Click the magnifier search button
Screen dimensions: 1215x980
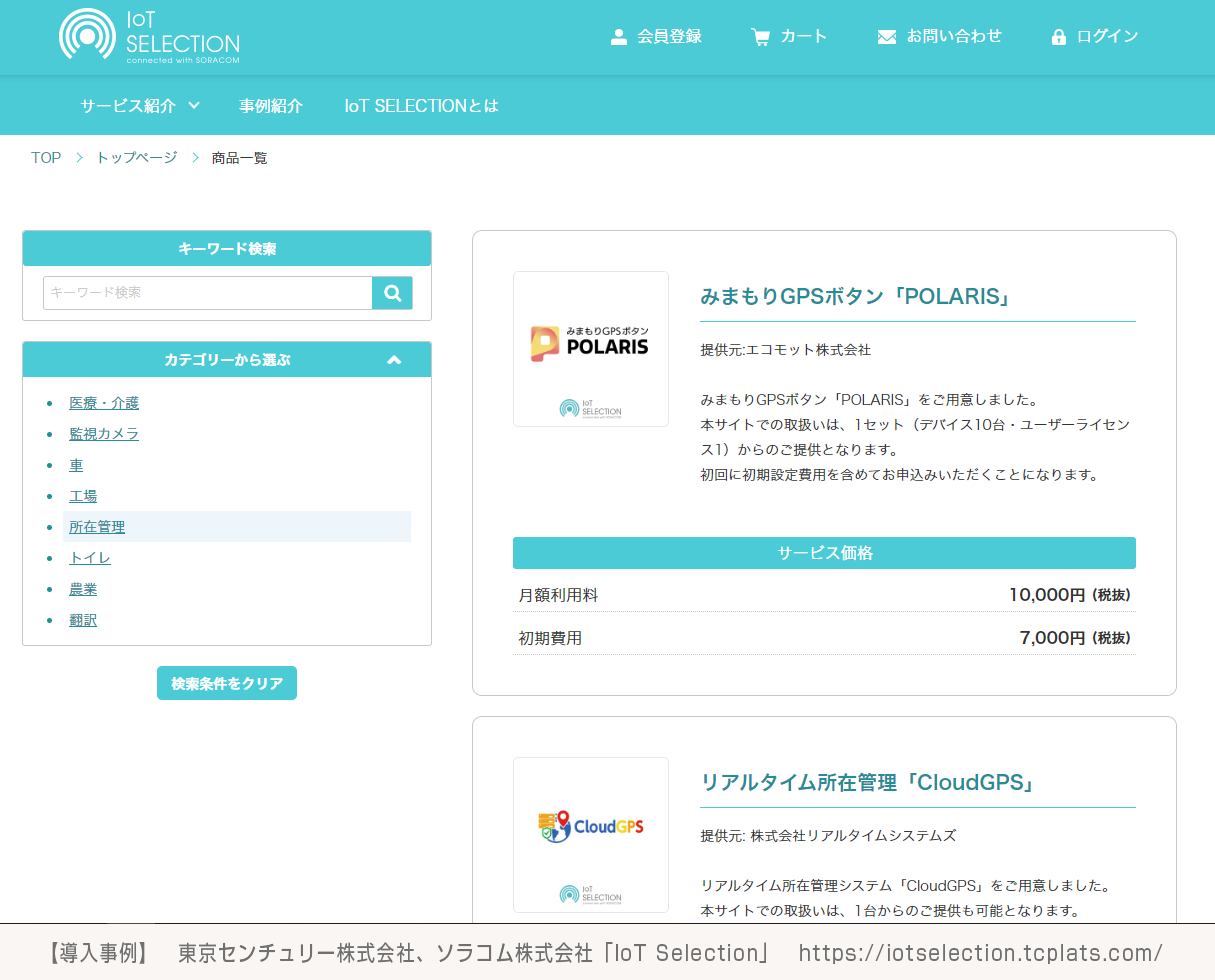(x=392, y=293)
